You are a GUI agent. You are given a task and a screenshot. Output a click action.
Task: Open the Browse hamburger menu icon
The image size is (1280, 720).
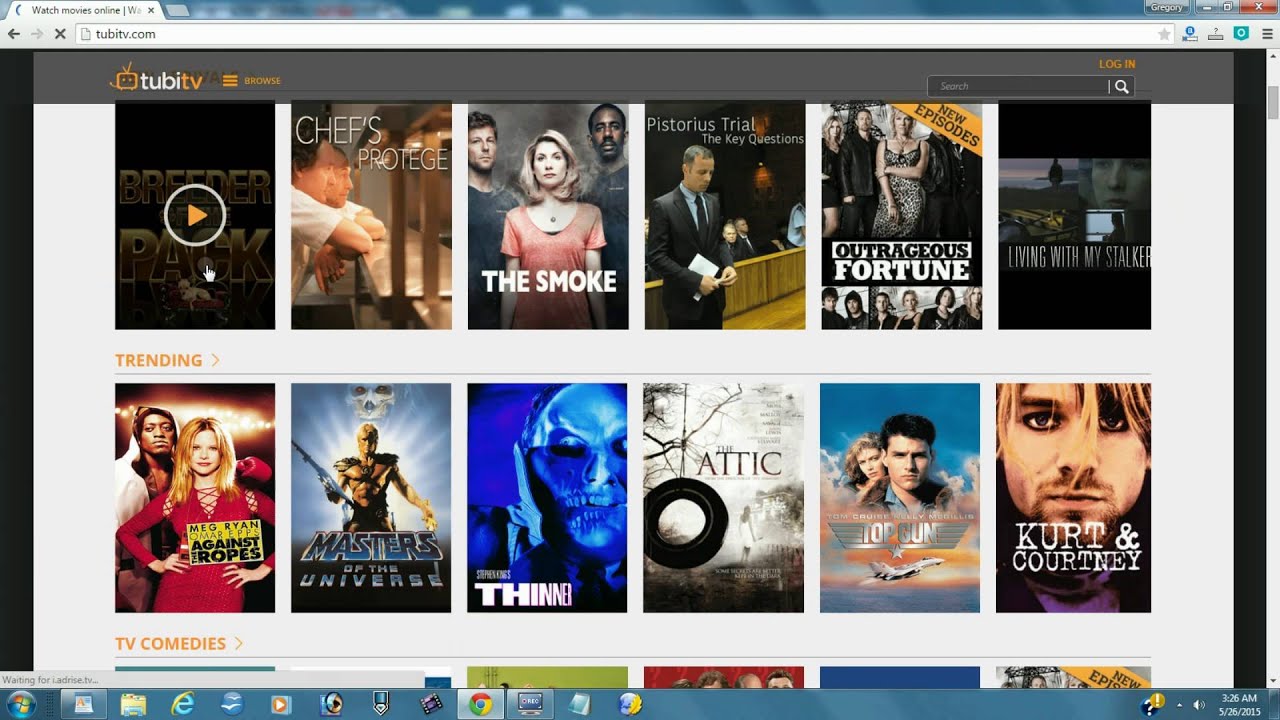230,81
